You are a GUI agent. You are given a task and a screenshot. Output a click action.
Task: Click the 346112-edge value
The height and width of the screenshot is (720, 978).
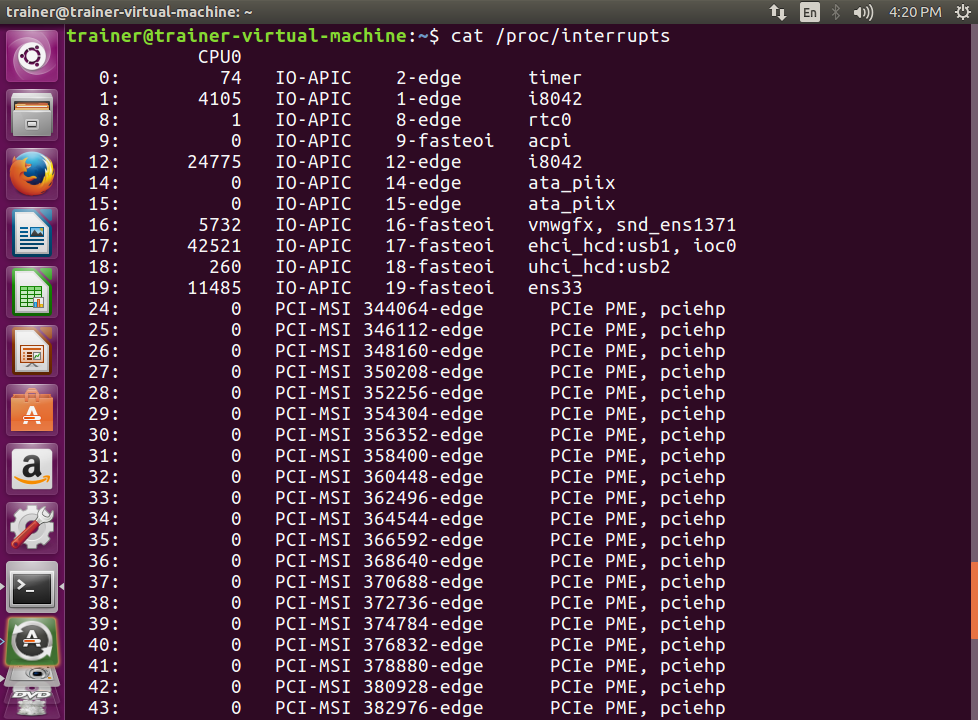[423, 330]
